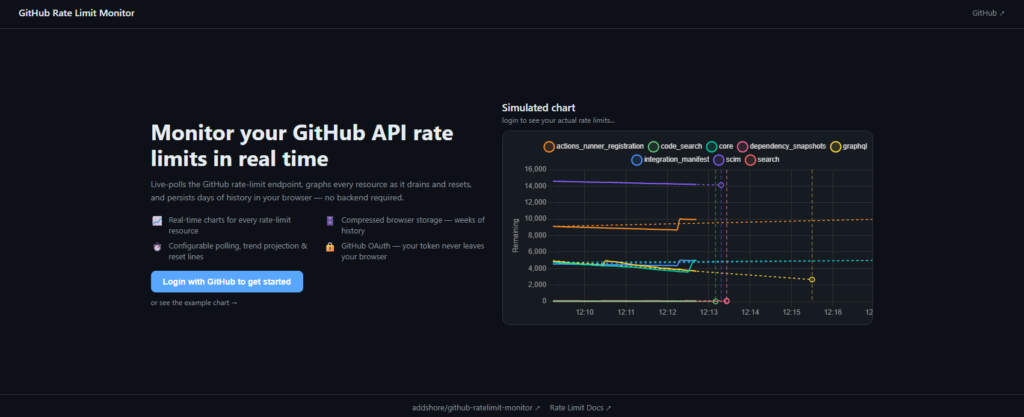Open the example chart link
1024x417 pixels.
point(194,302)
